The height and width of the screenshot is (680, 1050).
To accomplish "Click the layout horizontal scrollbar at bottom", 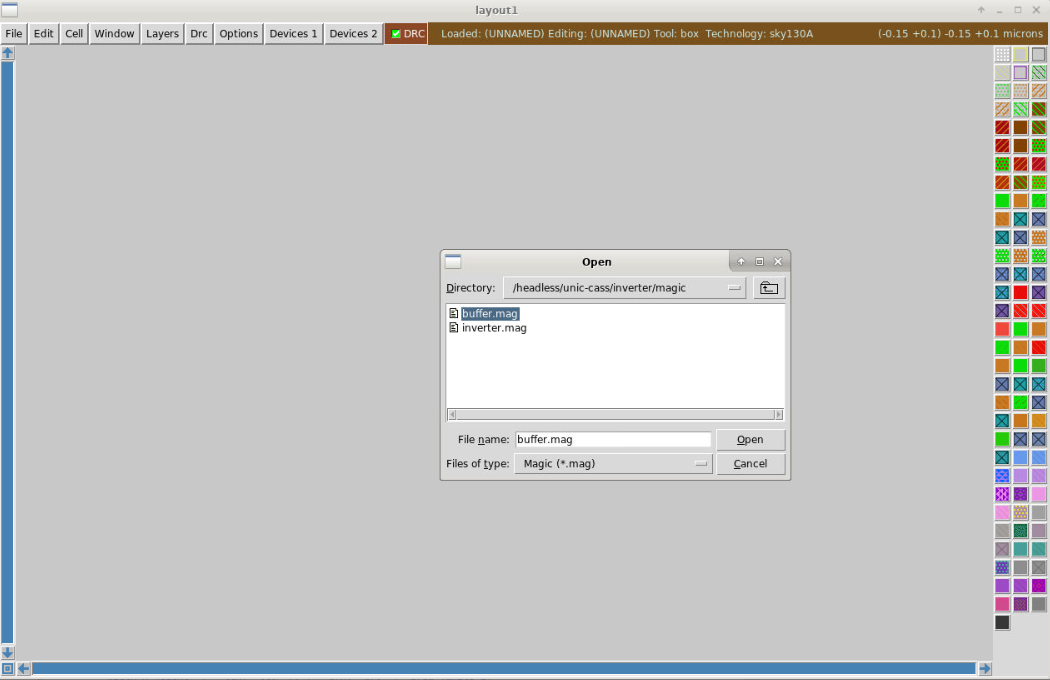I will point(504,668).
